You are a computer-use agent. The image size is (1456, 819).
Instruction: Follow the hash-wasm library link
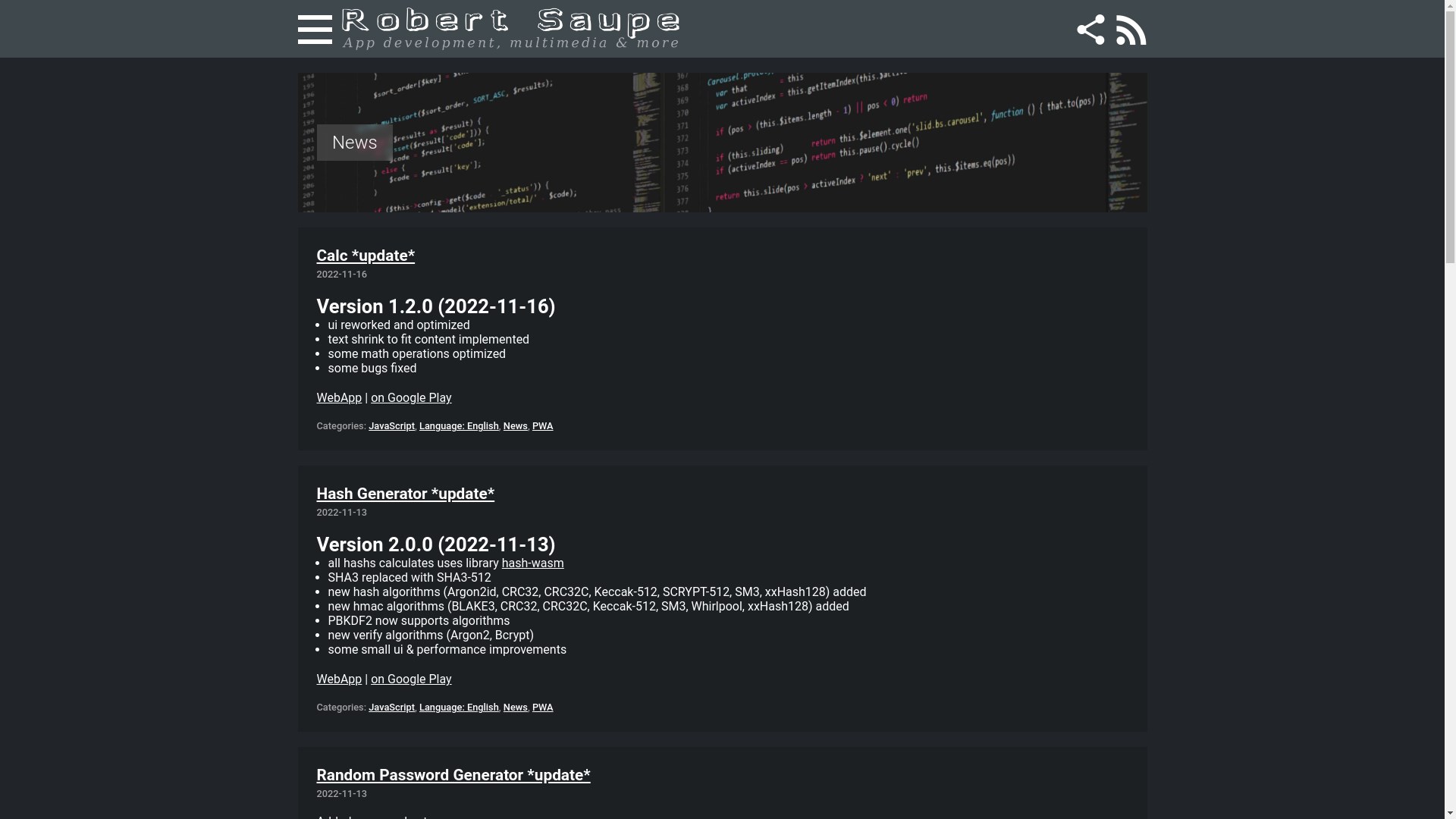pos(532,563)
